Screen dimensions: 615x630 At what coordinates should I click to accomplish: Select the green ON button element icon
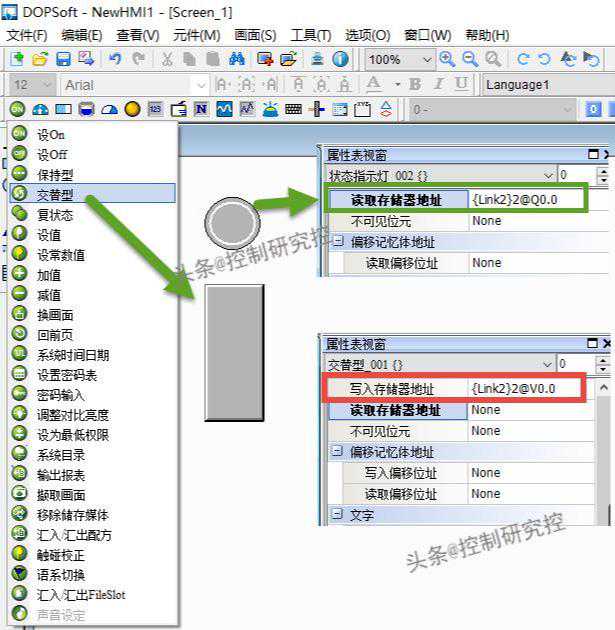(x=17, y=108)
